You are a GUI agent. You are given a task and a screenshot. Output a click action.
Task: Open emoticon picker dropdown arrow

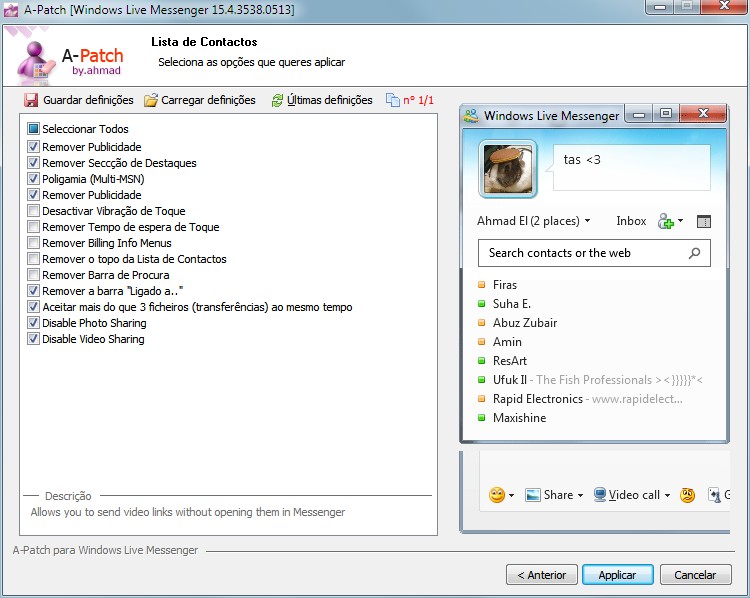tap(511, 495)
